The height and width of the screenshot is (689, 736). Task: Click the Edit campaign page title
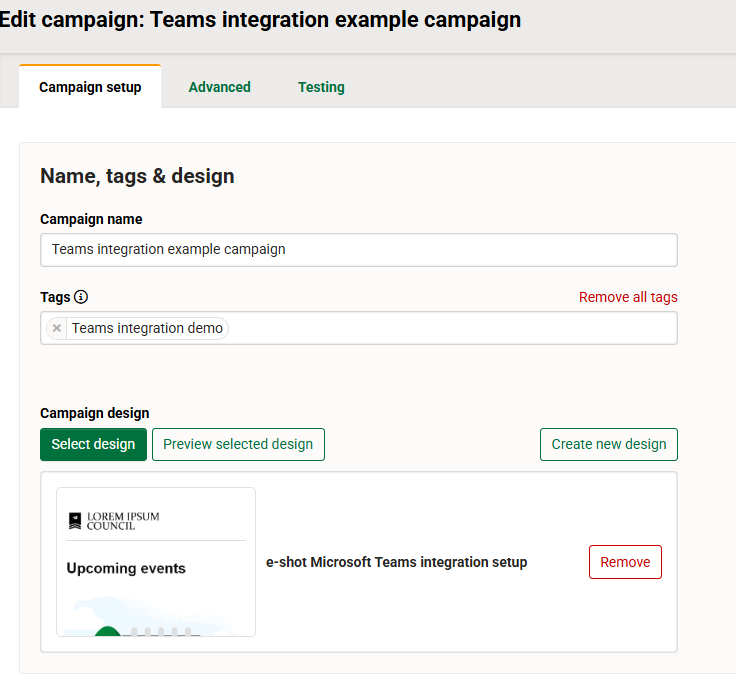point(261,20)
